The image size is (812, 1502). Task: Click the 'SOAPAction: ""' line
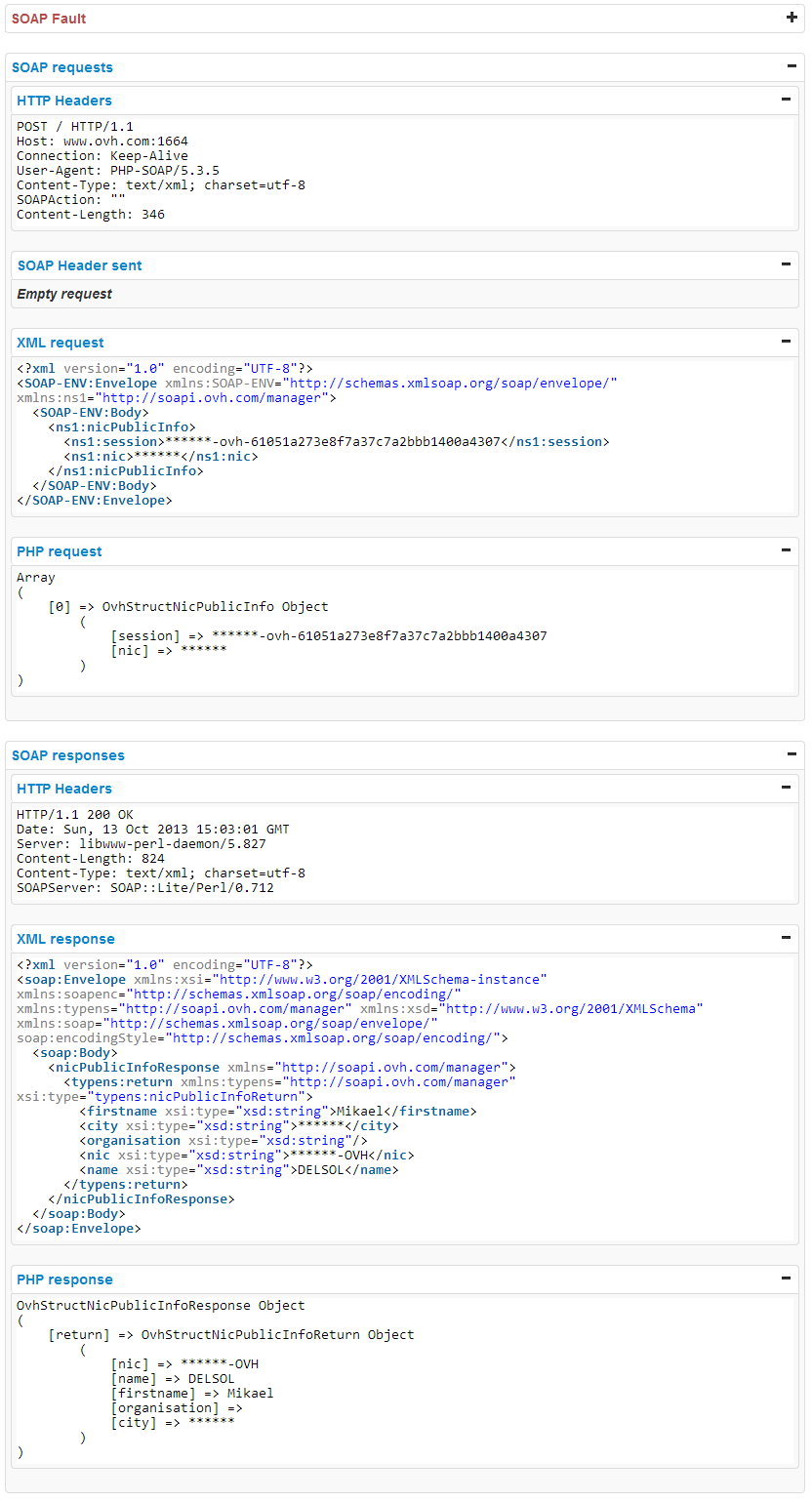coord(71,200)
